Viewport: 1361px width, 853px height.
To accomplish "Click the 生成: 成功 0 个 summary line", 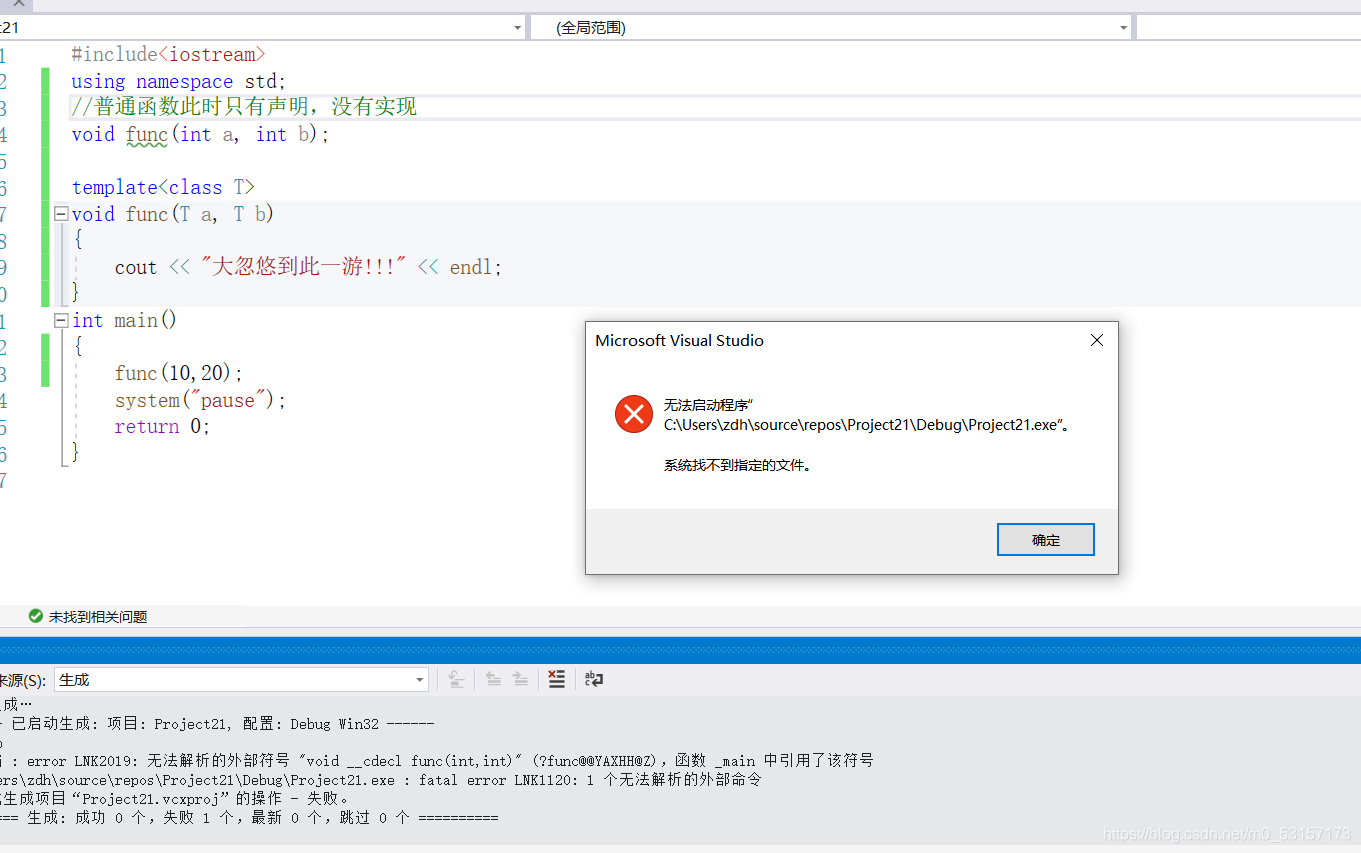I will (249, 818).
